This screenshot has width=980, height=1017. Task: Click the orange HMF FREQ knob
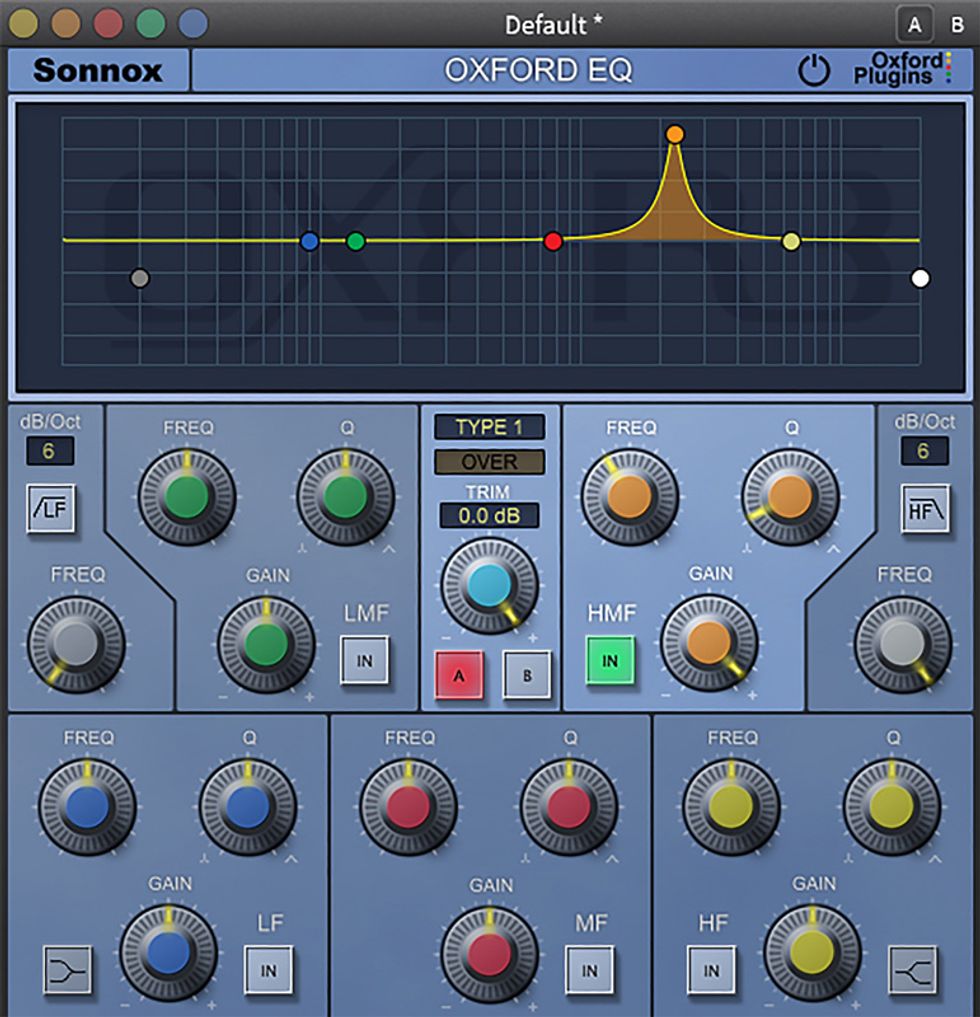(x=630, y=497)
